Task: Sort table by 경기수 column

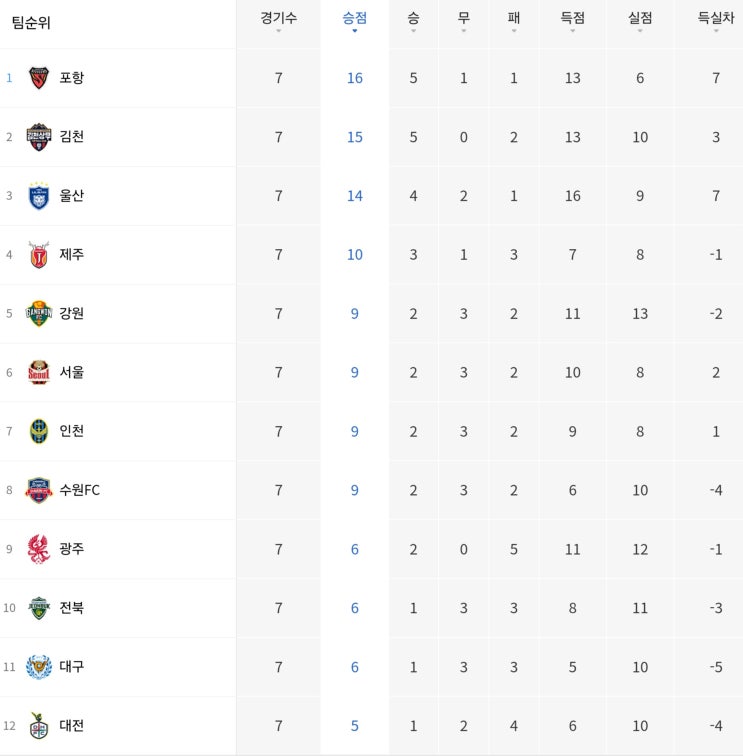Action: [x=279, y=19]
